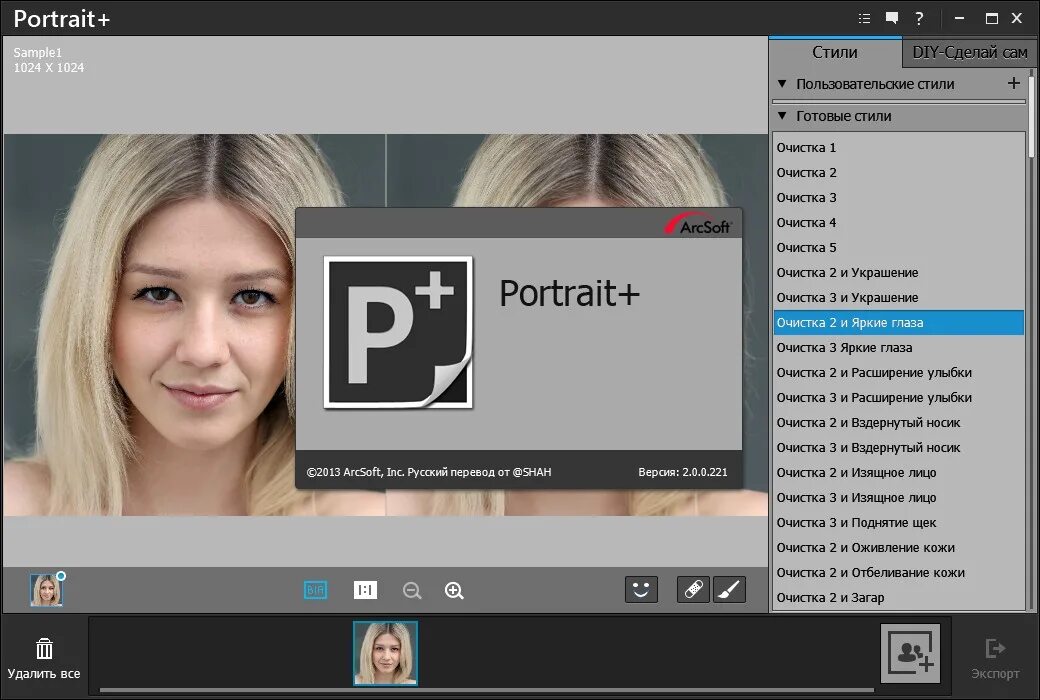Pick Очистка 2 и Изящное лицо

pos(899,472)
